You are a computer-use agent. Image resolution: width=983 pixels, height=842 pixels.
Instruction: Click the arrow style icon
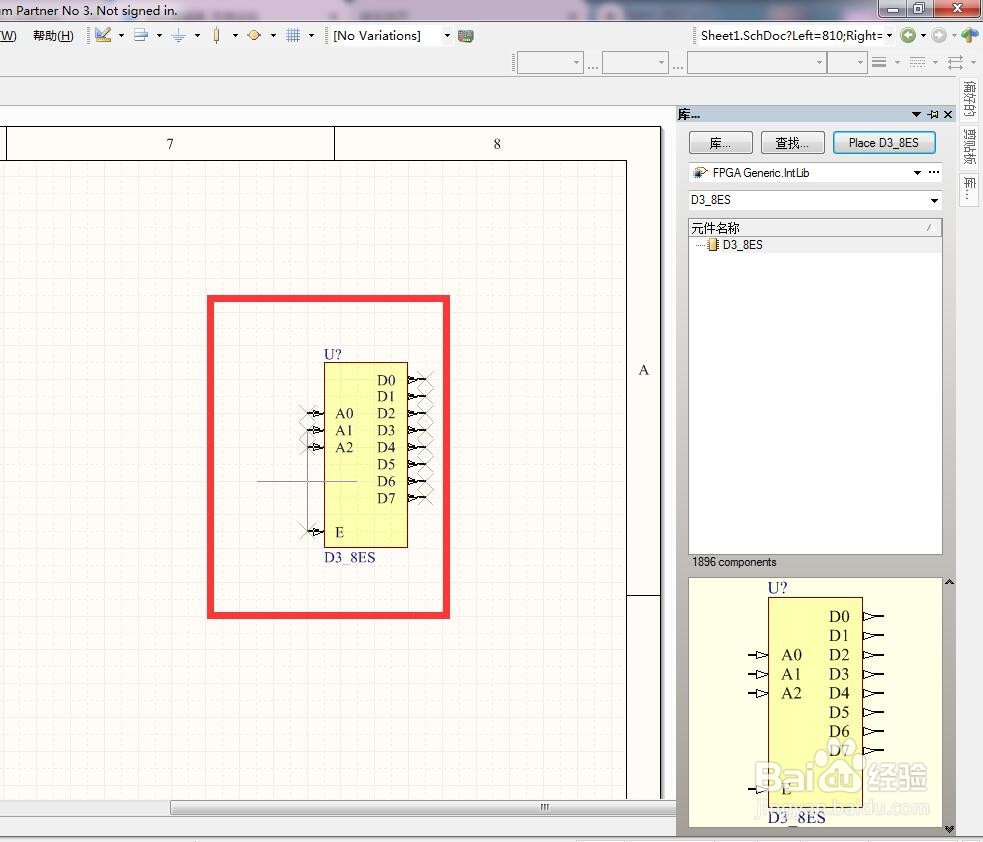point(955,62)
